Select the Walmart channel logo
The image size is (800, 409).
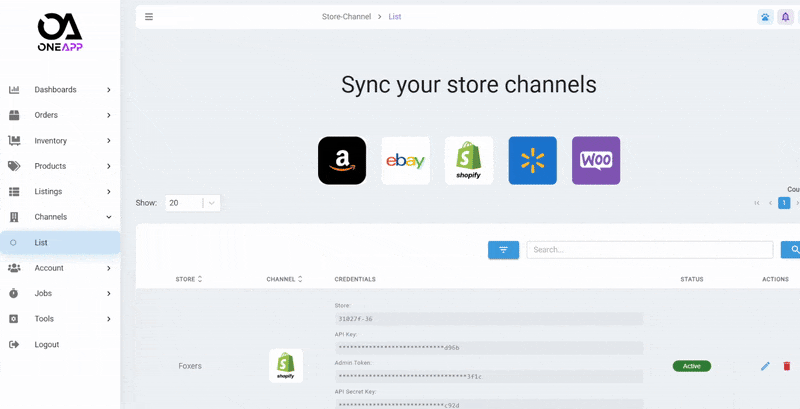click(x=533, y=160)
